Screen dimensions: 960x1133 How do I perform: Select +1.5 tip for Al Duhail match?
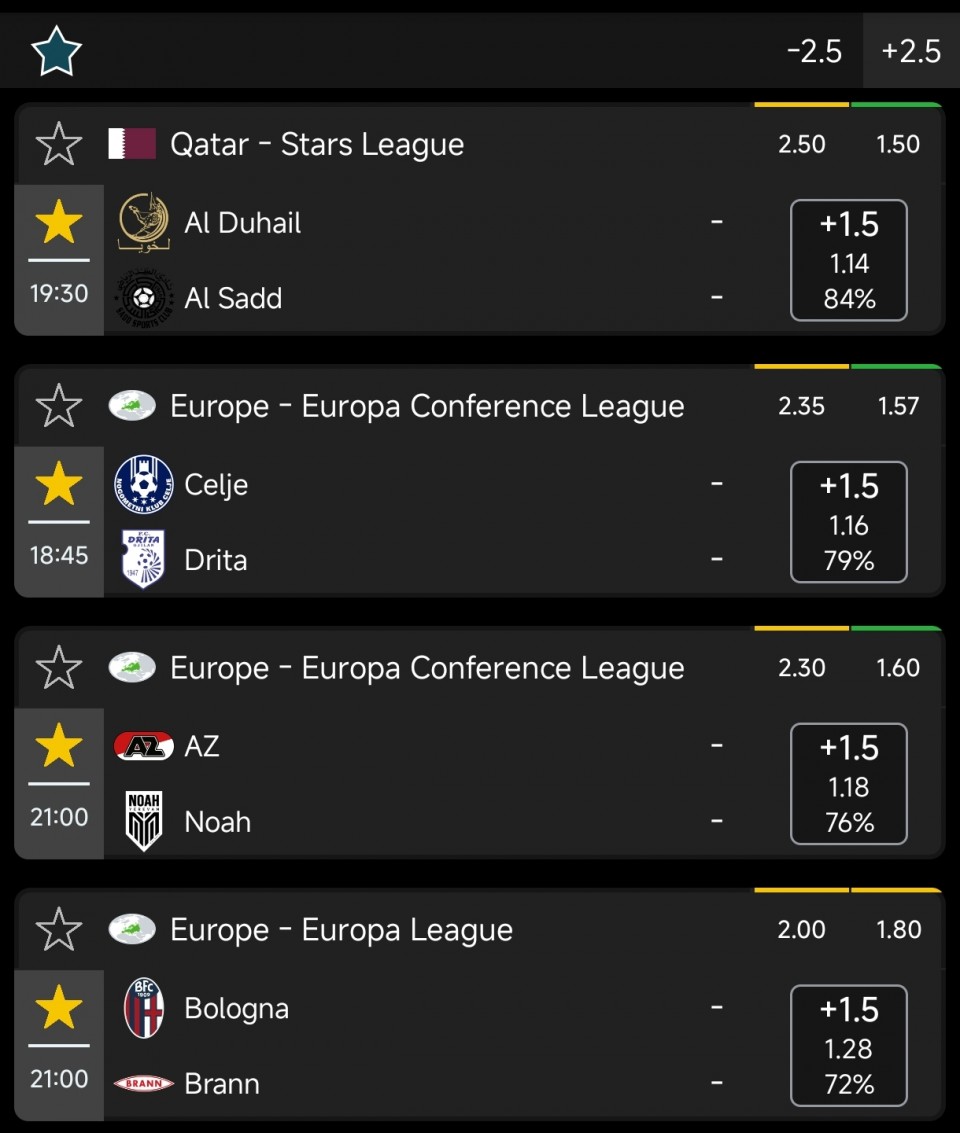click(849, 260)
